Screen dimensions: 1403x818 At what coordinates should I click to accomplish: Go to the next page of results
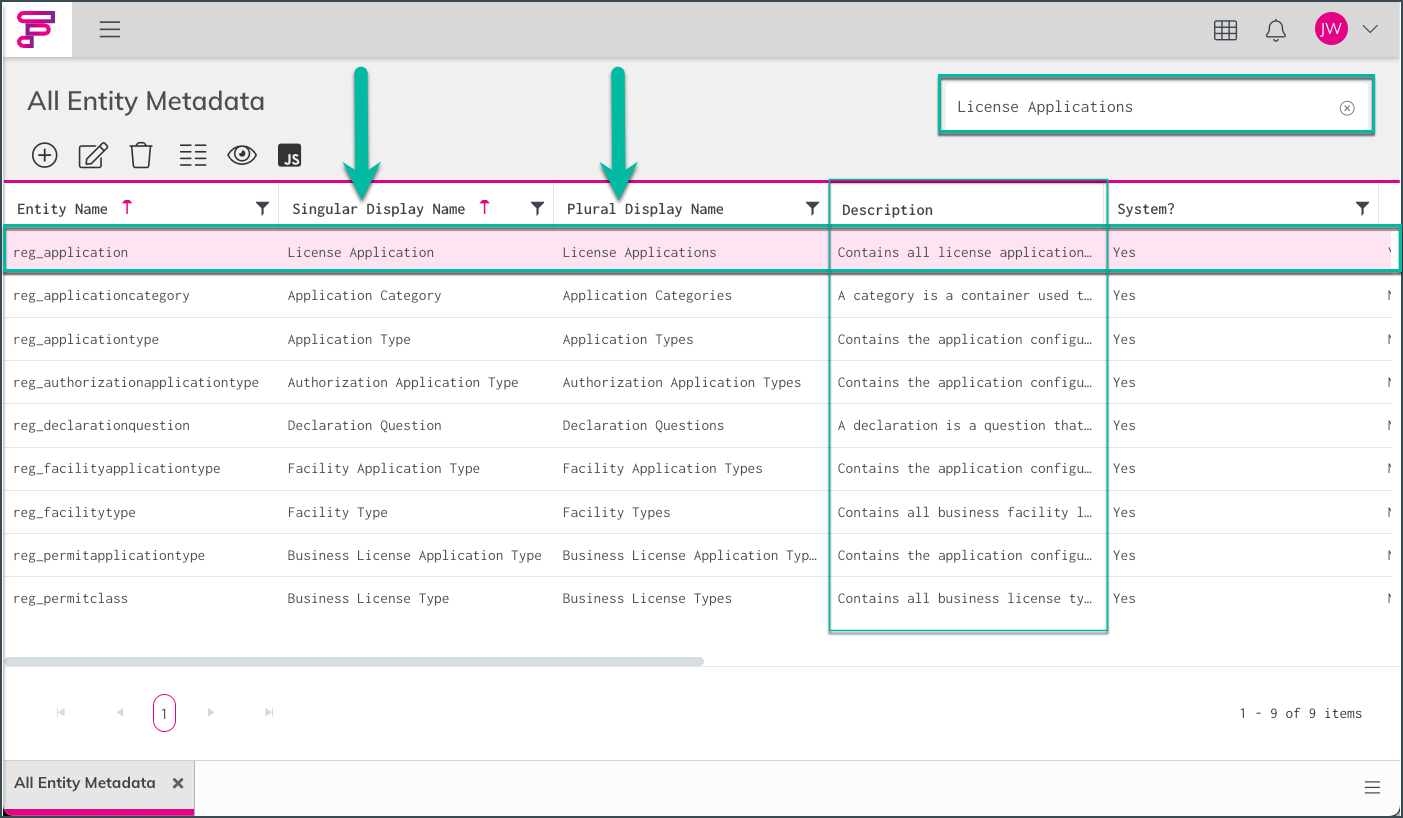coord(211,712)
